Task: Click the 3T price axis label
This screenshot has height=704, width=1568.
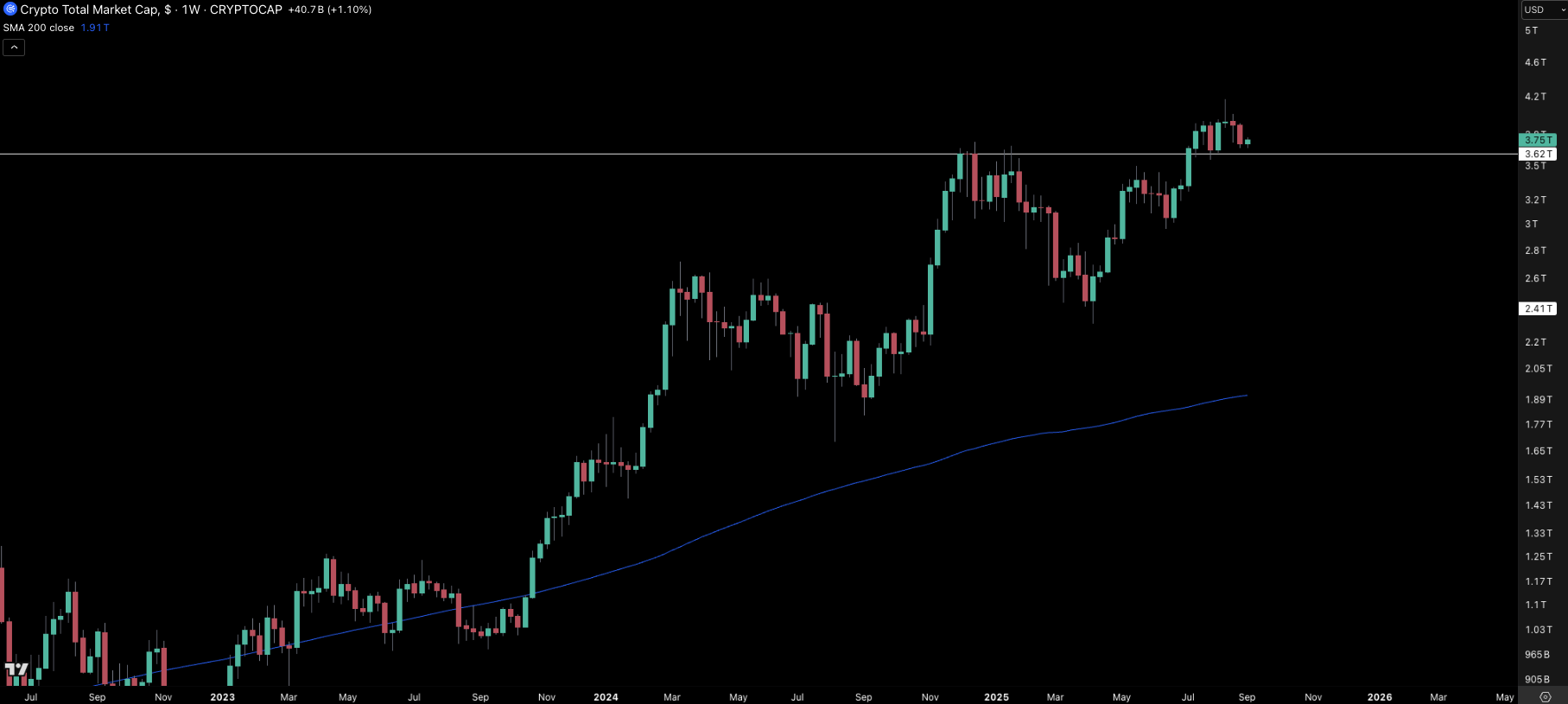Action: (x=1531, y=224)
